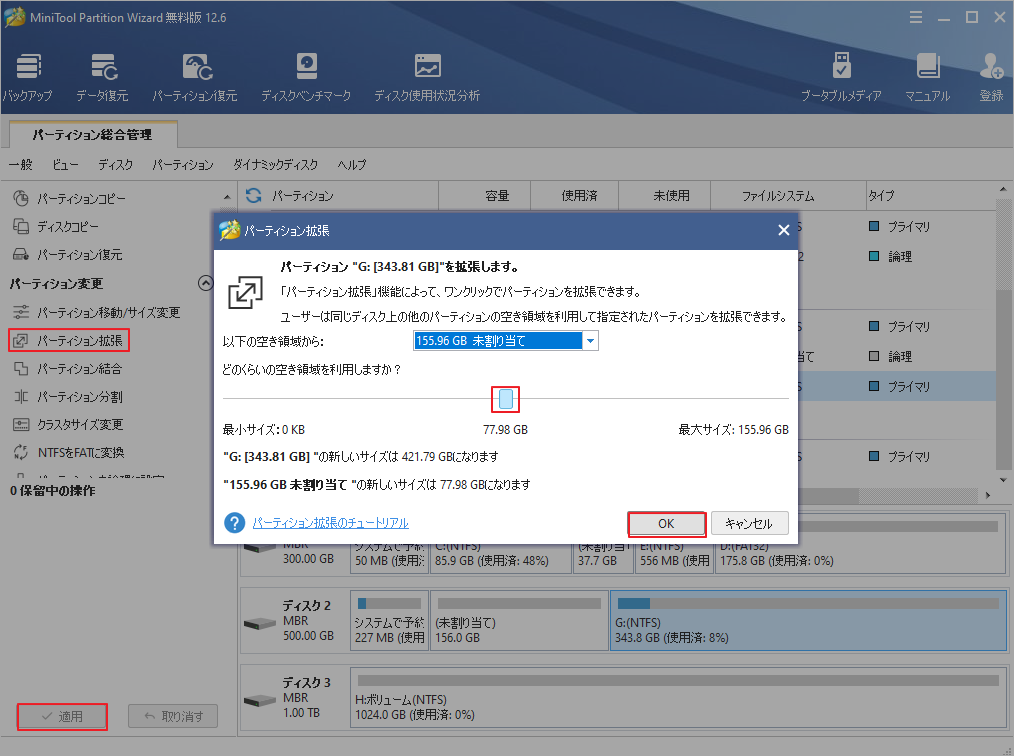Open the free space source dropdown
Viewport: 1014px width, 756px height.
[x=589, y=340]
